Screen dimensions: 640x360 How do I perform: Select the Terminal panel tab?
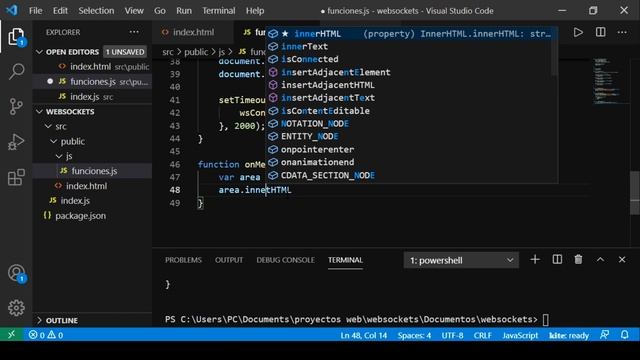(x=345, y=260)
